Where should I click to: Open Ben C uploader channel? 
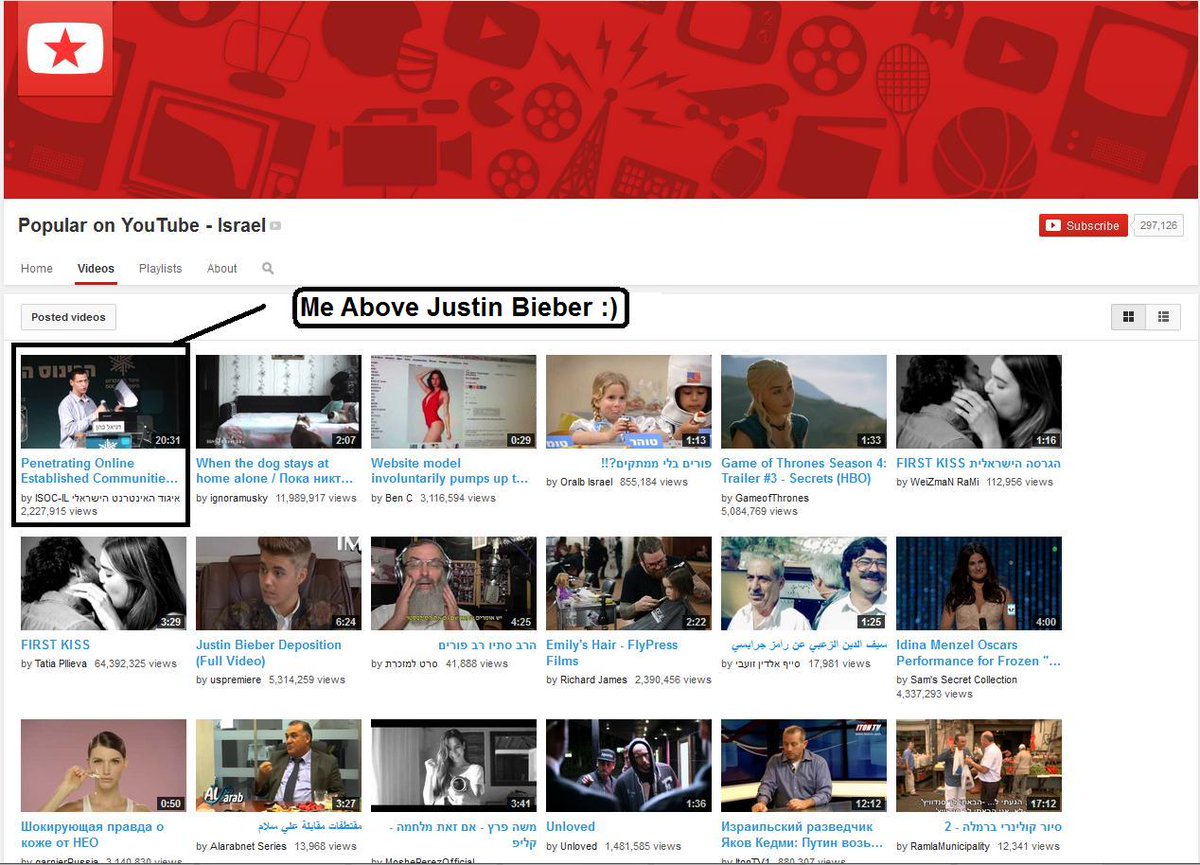click(399, 498)
